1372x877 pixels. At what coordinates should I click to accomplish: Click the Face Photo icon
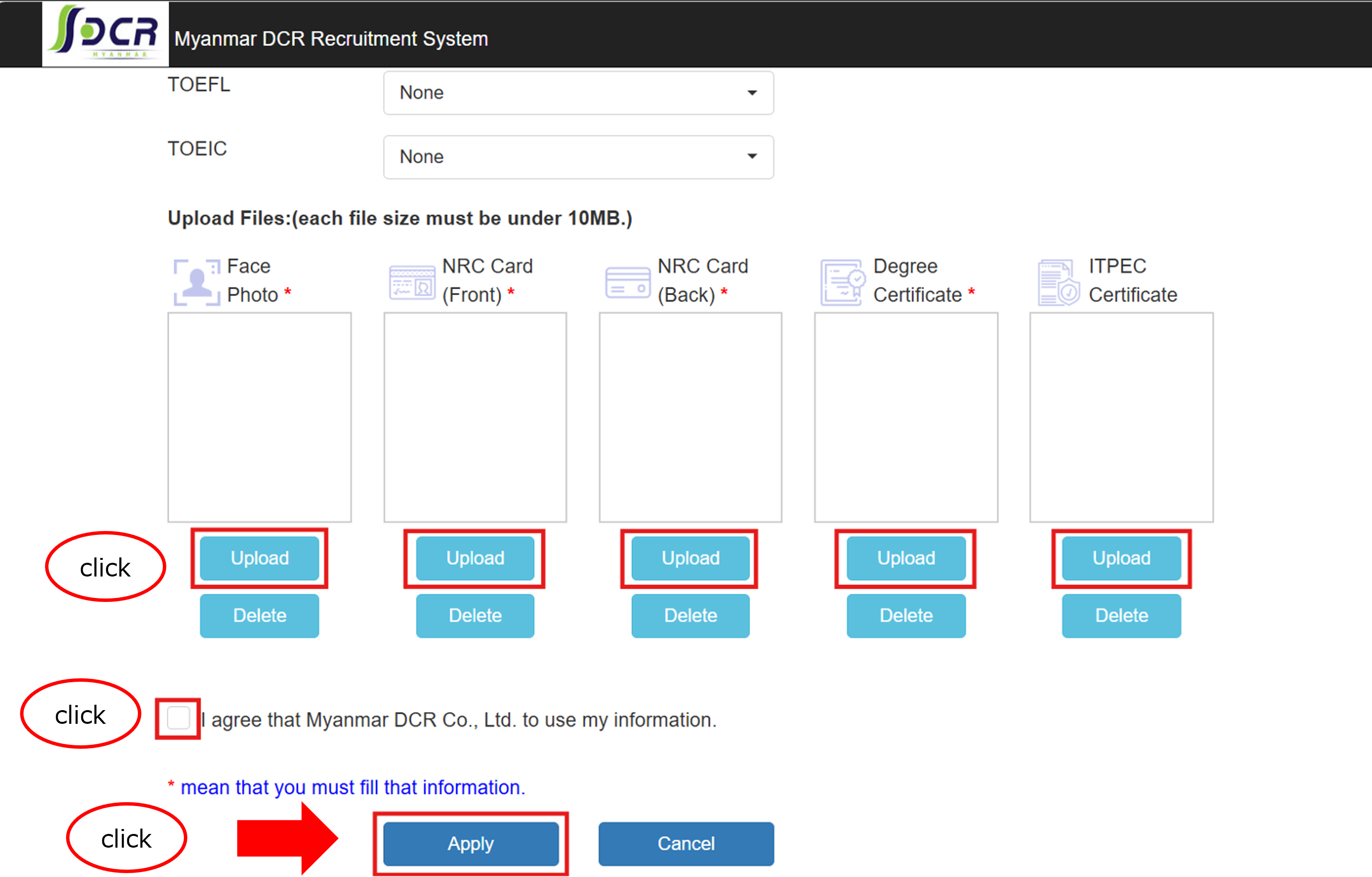(x=197, y=282)
